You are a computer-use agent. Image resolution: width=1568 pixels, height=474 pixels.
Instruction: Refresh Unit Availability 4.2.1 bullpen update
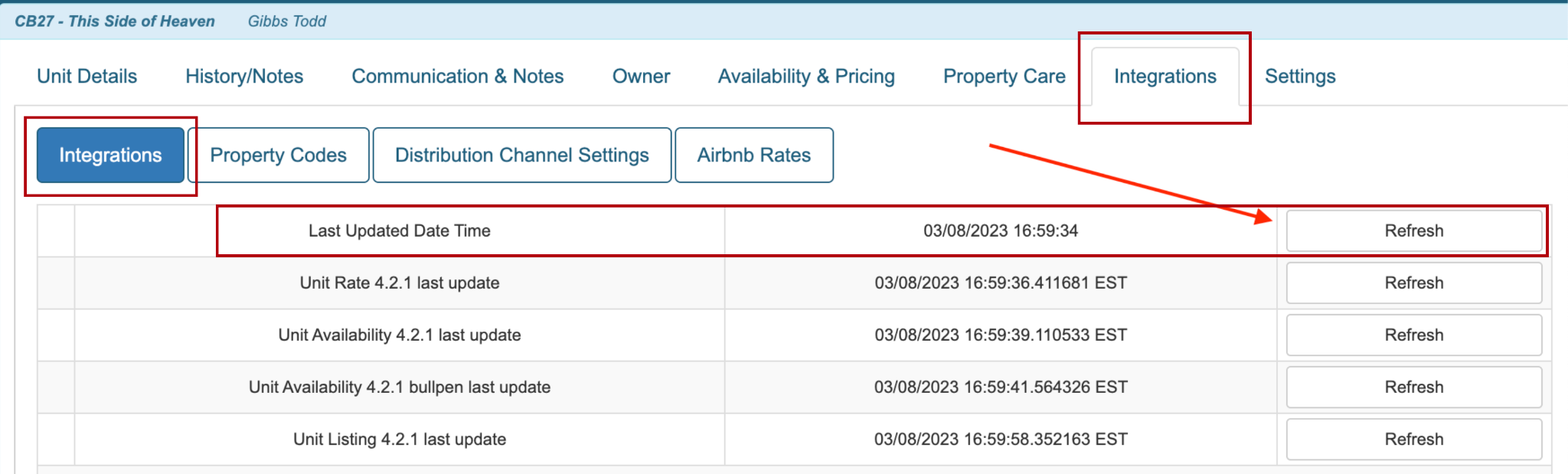tap(1413, 387)
